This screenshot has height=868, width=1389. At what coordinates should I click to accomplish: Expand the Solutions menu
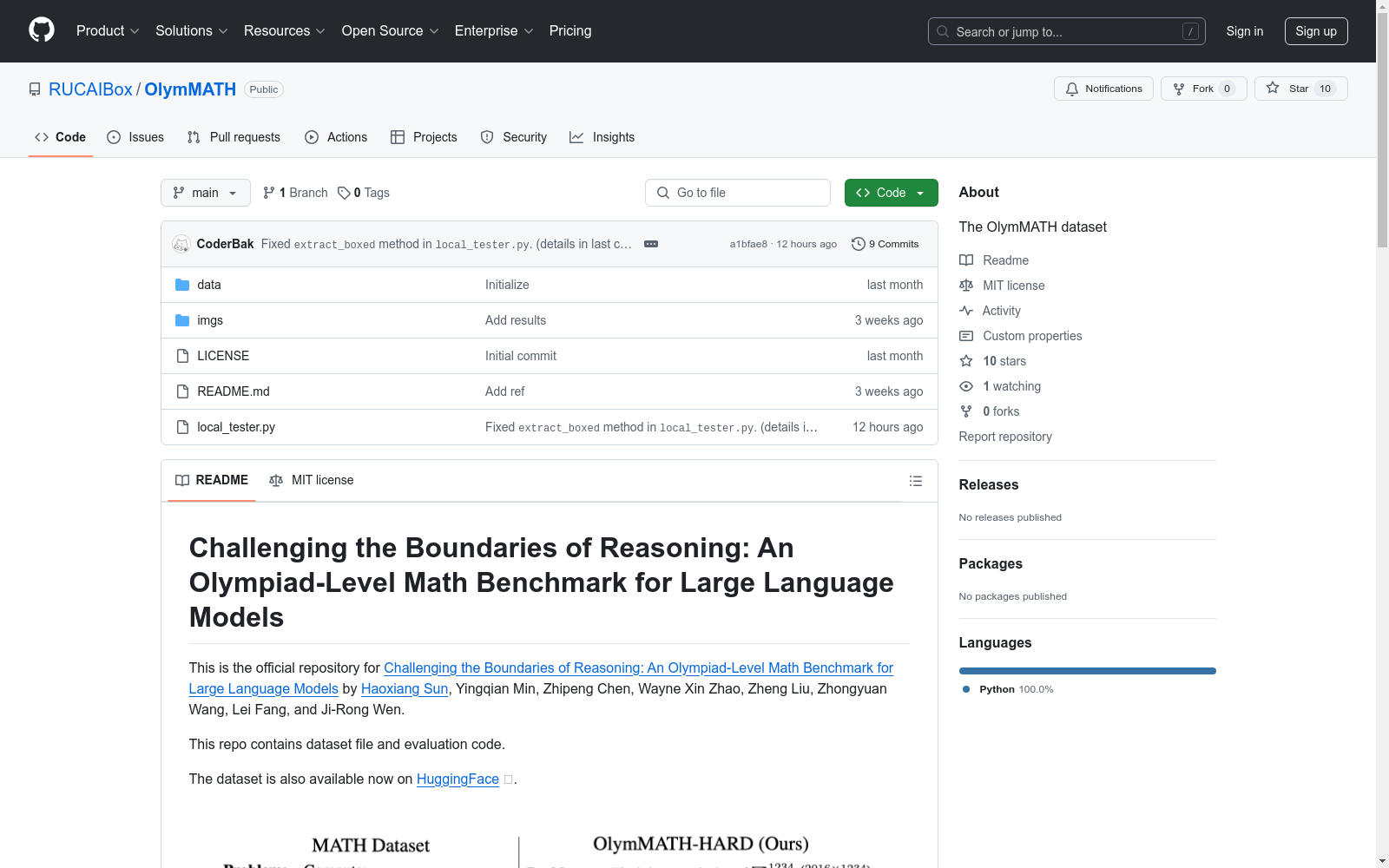(x=192, y=31)
